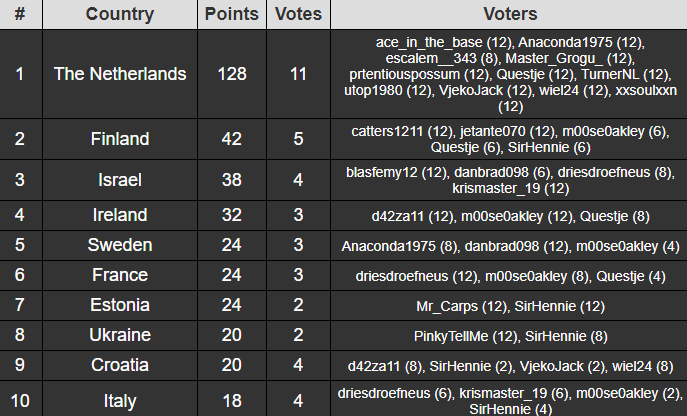Click the Points column header
The height and width of the screenshot is (416, 687).
pos(232,14)
